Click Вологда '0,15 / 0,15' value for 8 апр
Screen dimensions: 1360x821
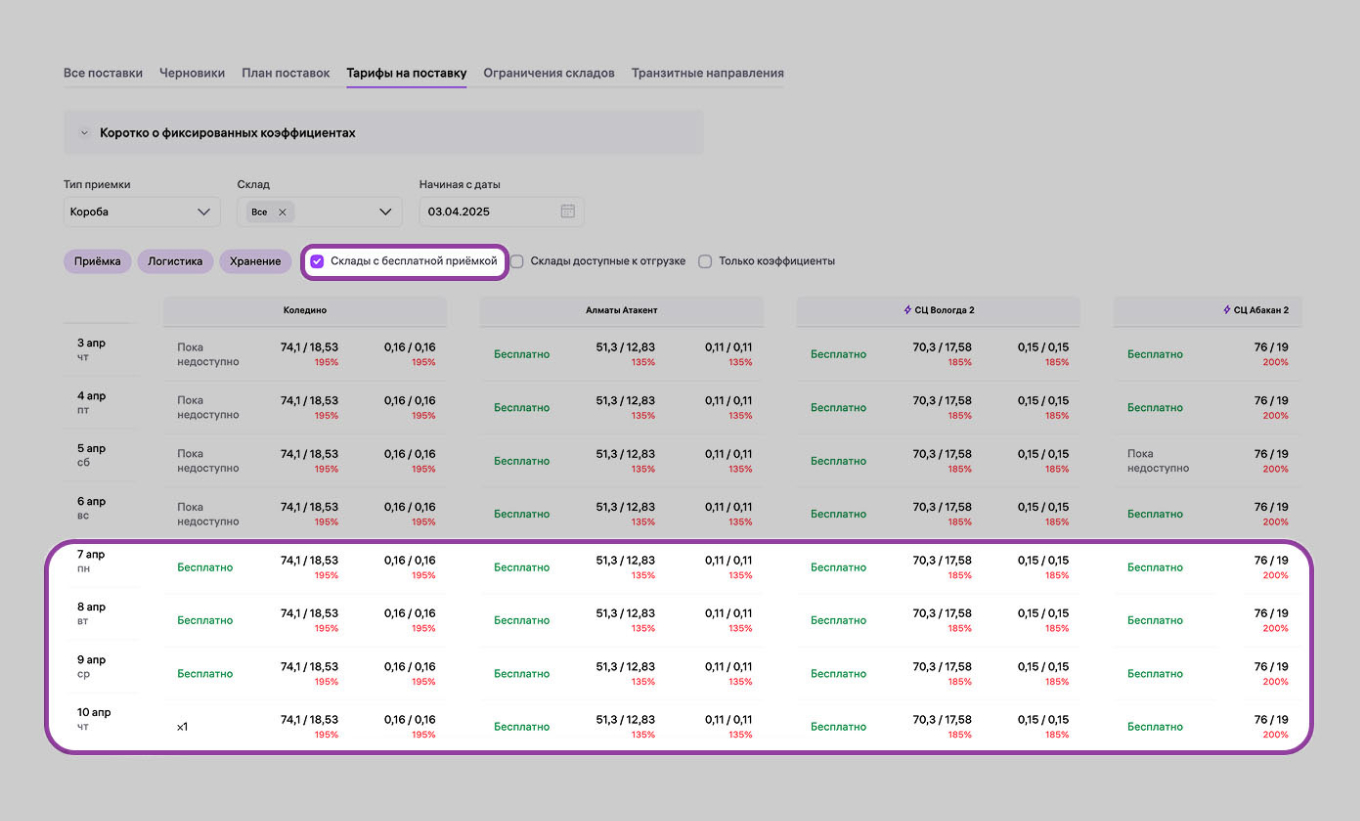[1044, 613]
